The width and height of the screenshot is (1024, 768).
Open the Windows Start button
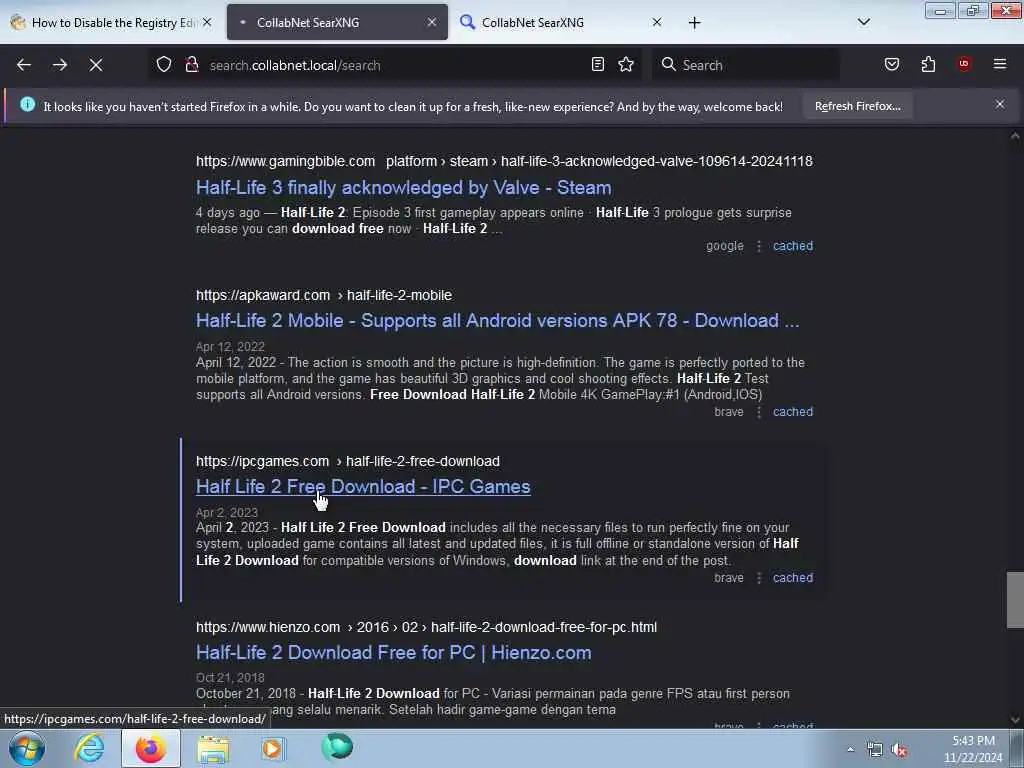[x=26, y=748]
